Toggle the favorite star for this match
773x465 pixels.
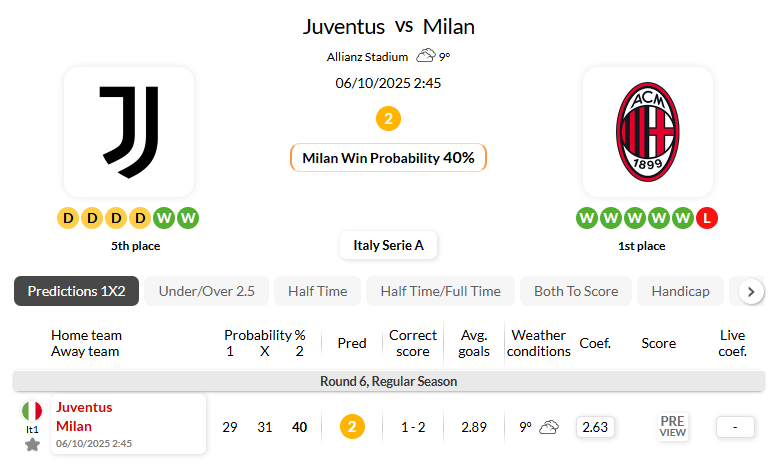pyautogui.click(x=32, y=444)
